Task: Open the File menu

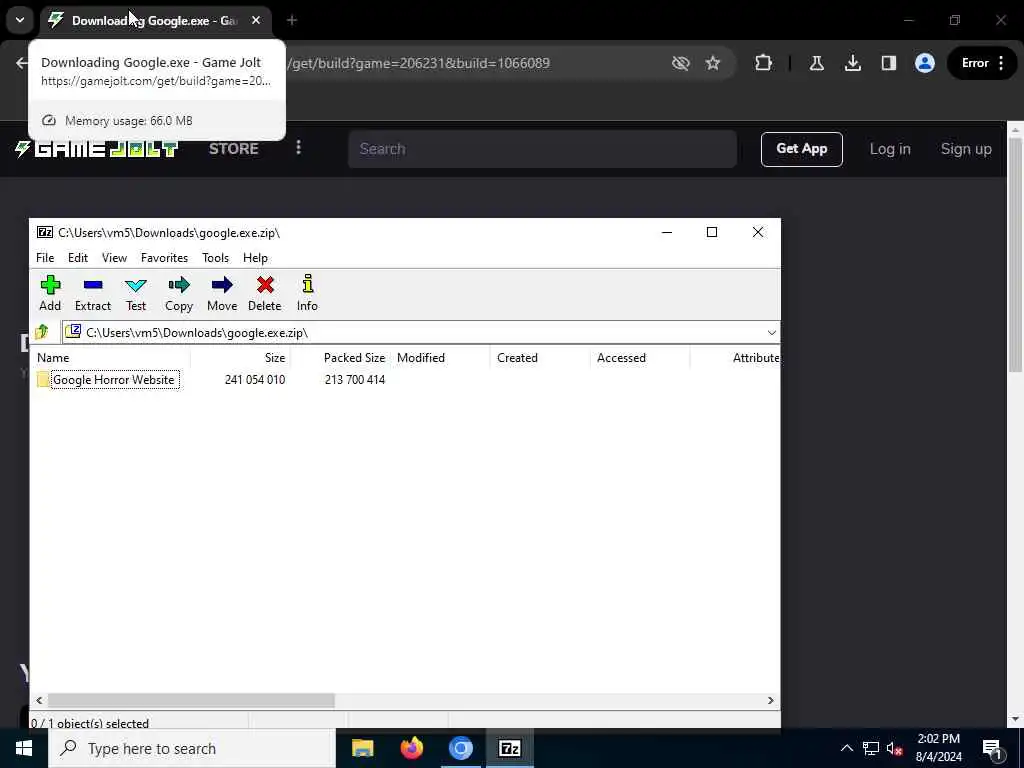Action: [45, 258]
